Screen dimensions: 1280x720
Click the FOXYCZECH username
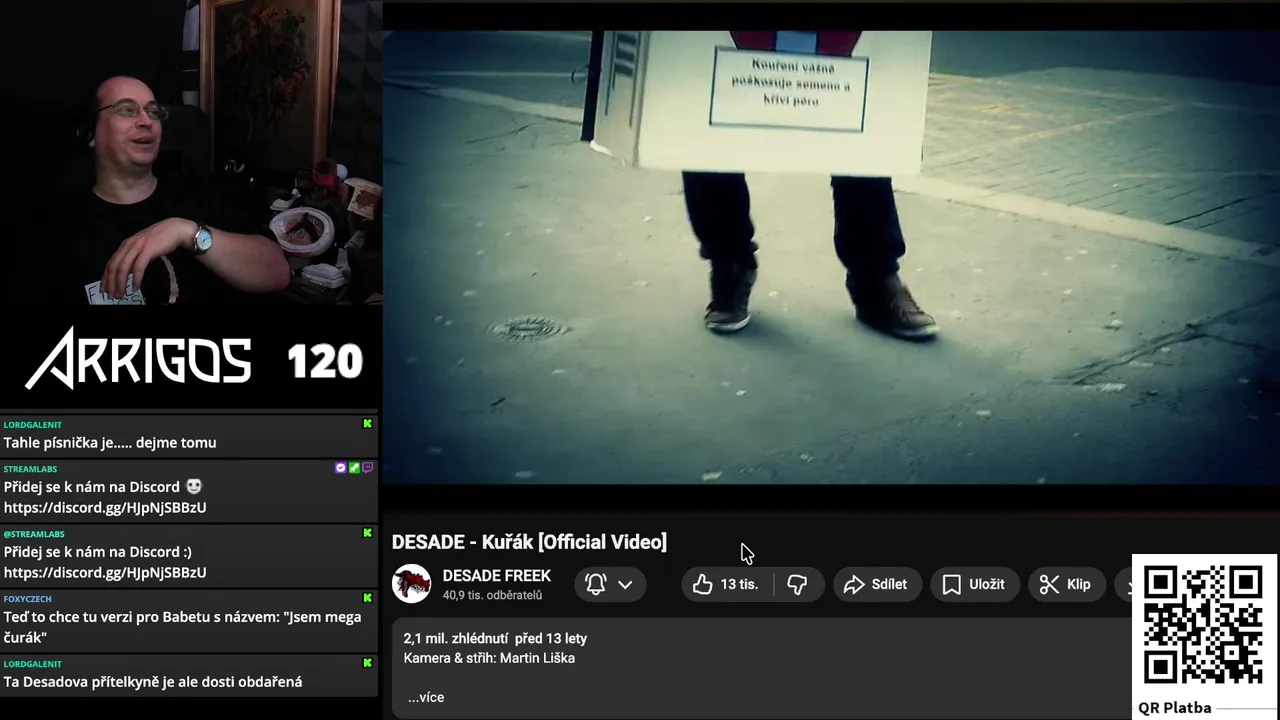[x=28, y=599]
